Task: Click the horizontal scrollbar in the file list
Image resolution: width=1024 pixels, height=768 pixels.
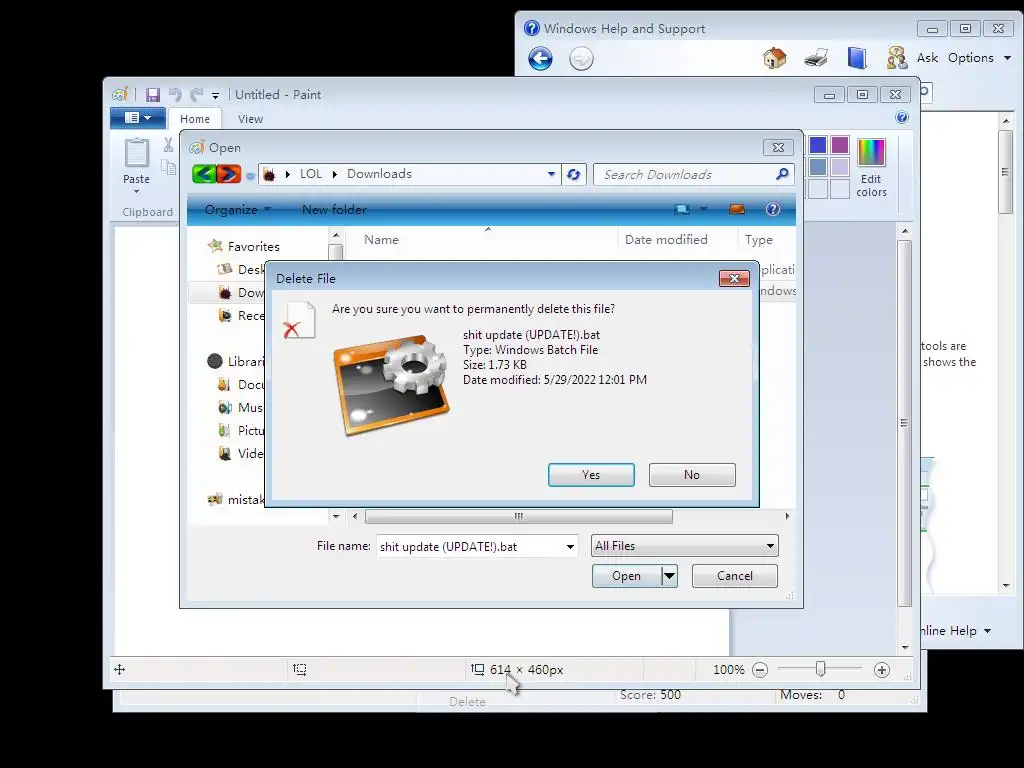Action: pos(519,517)
